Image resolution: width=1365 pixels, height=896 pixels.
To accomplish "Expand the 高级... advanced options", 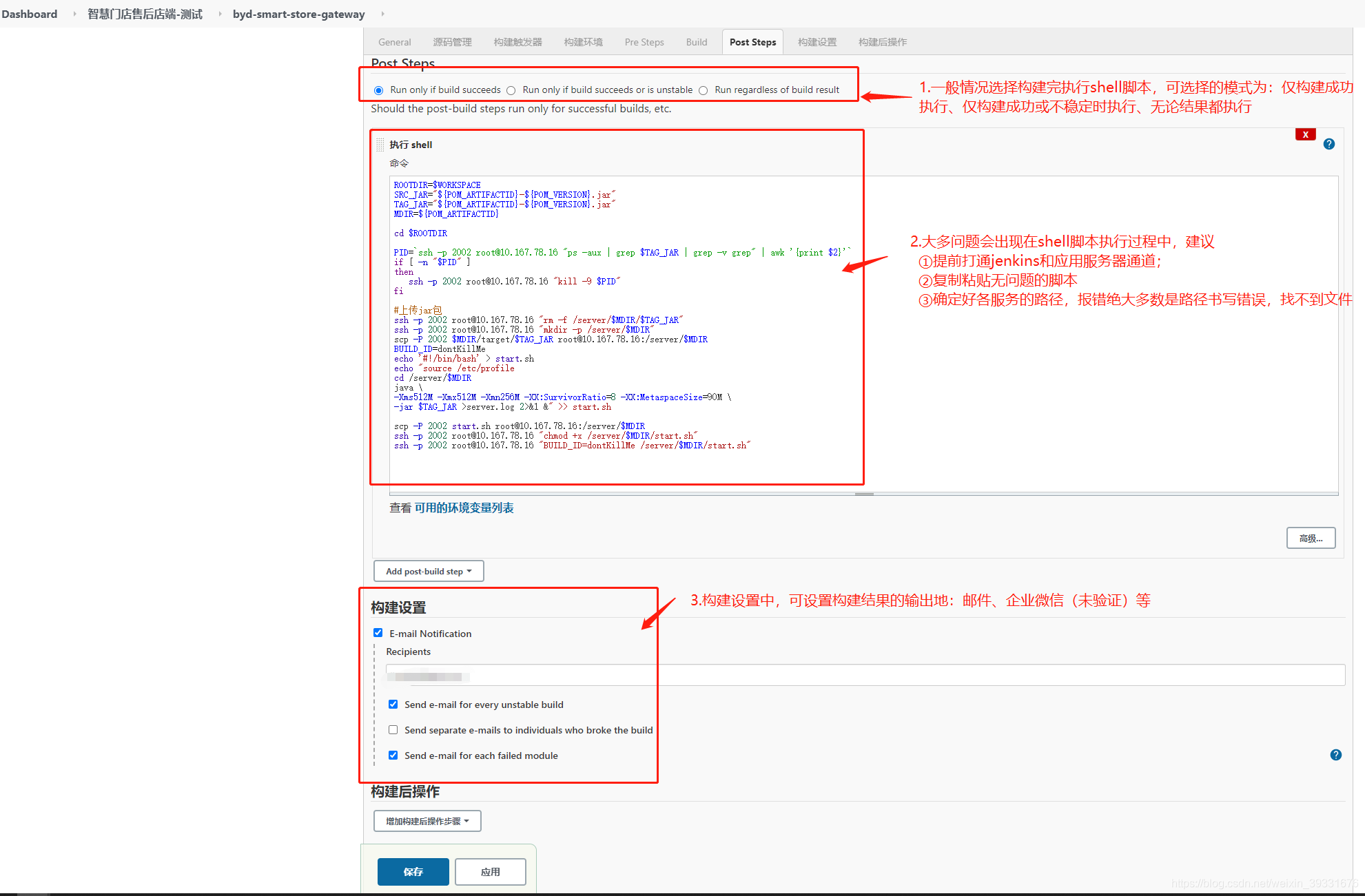I will pos(1310,538).
